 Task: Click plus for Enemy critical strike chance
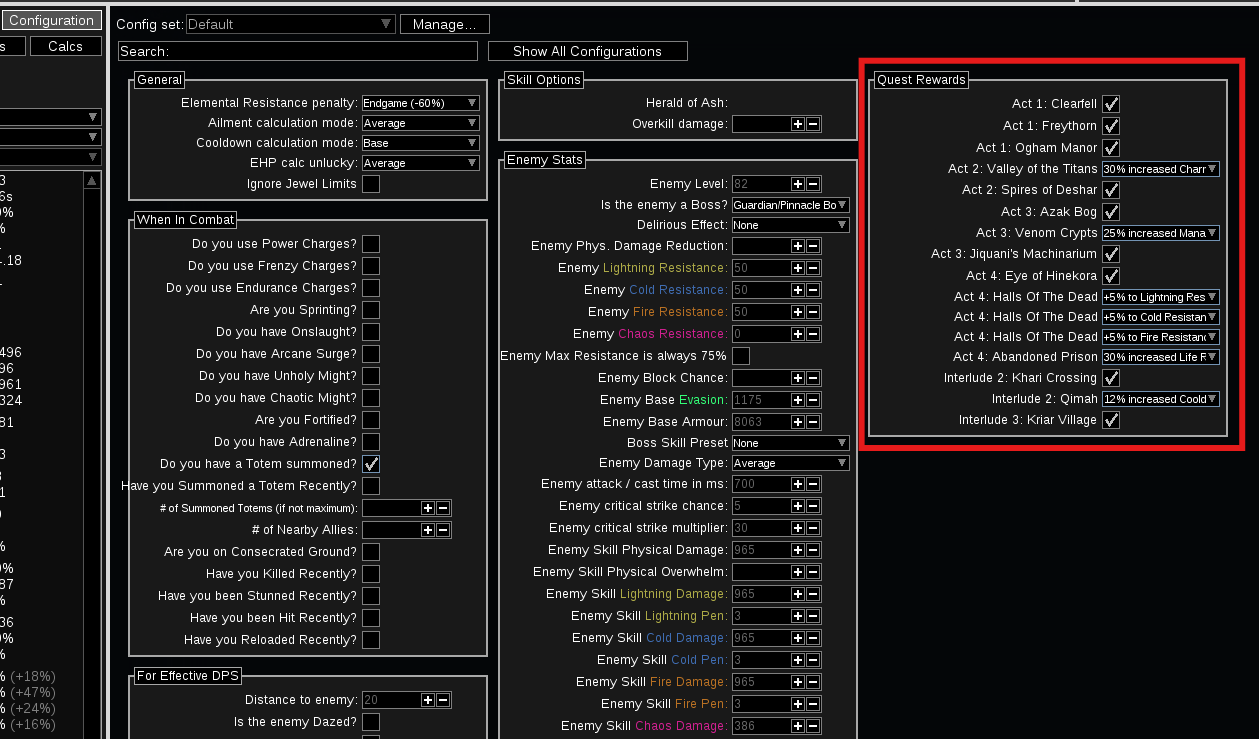tap(798, 506)
